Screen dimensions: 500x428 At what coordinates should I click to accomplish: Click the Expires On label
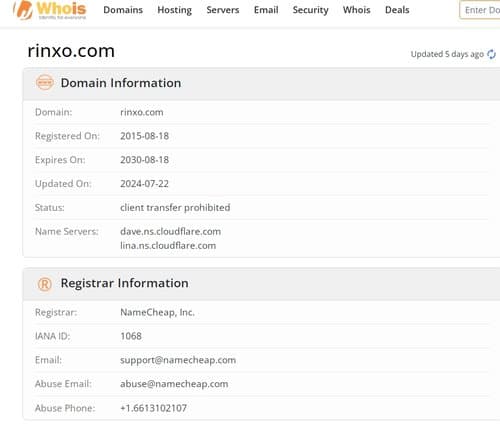pyautogui.click(x=60, y=160)
